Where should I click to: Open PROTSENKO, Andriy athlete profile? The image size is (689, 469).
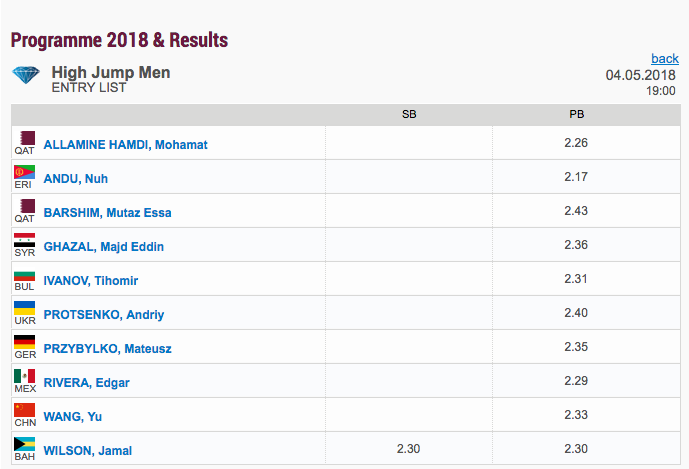tap(104, 315)
